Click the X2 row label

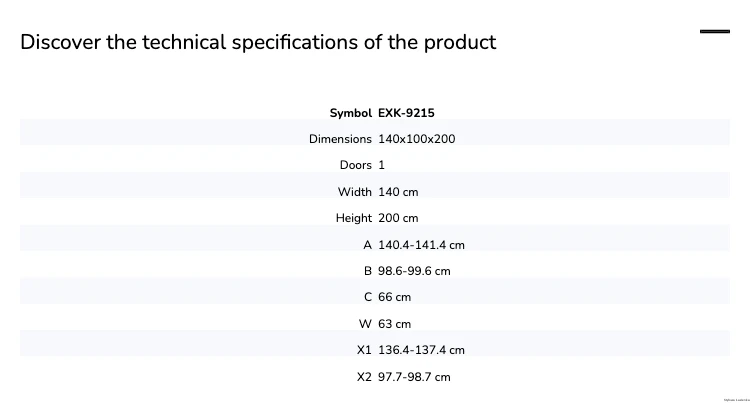click(364, 377)
